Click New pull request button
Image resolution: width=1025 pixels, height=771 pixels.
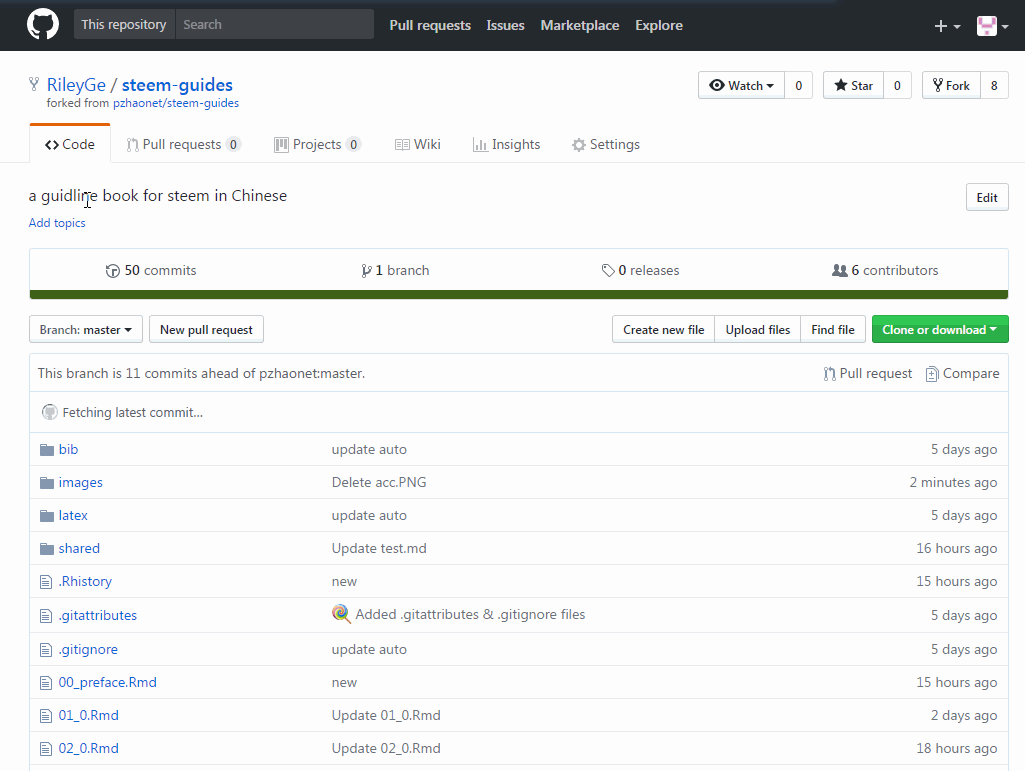(x=207, y=330)
